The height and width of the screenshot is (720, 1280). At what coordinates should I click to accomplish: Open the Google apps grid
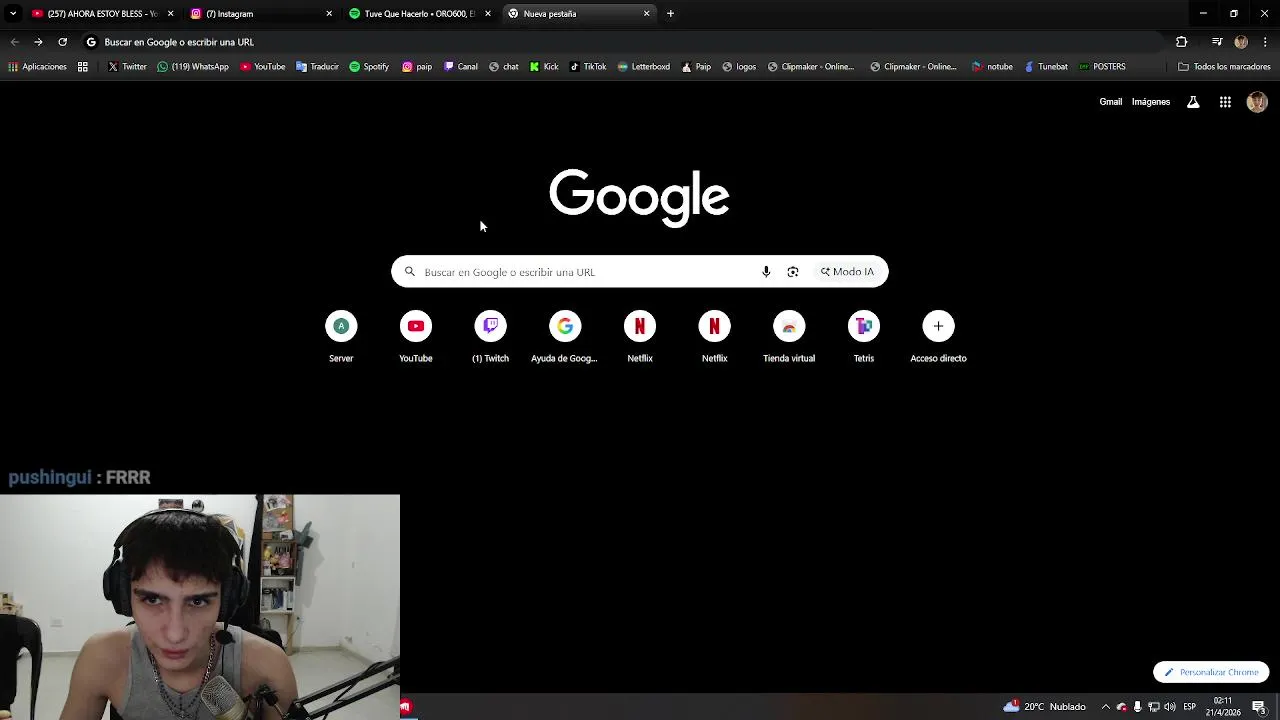1225,102
